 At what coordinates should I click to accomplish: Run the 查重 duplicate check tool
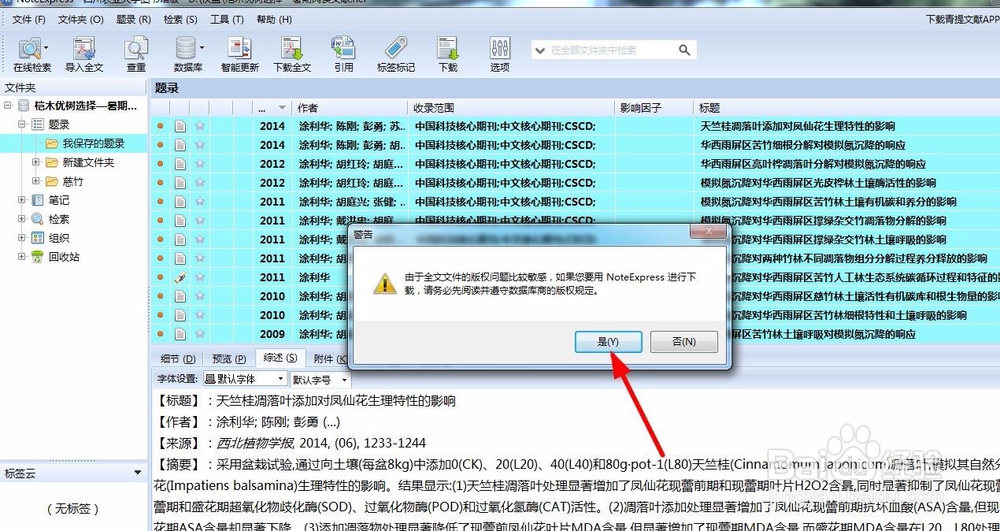click(136, 54)
